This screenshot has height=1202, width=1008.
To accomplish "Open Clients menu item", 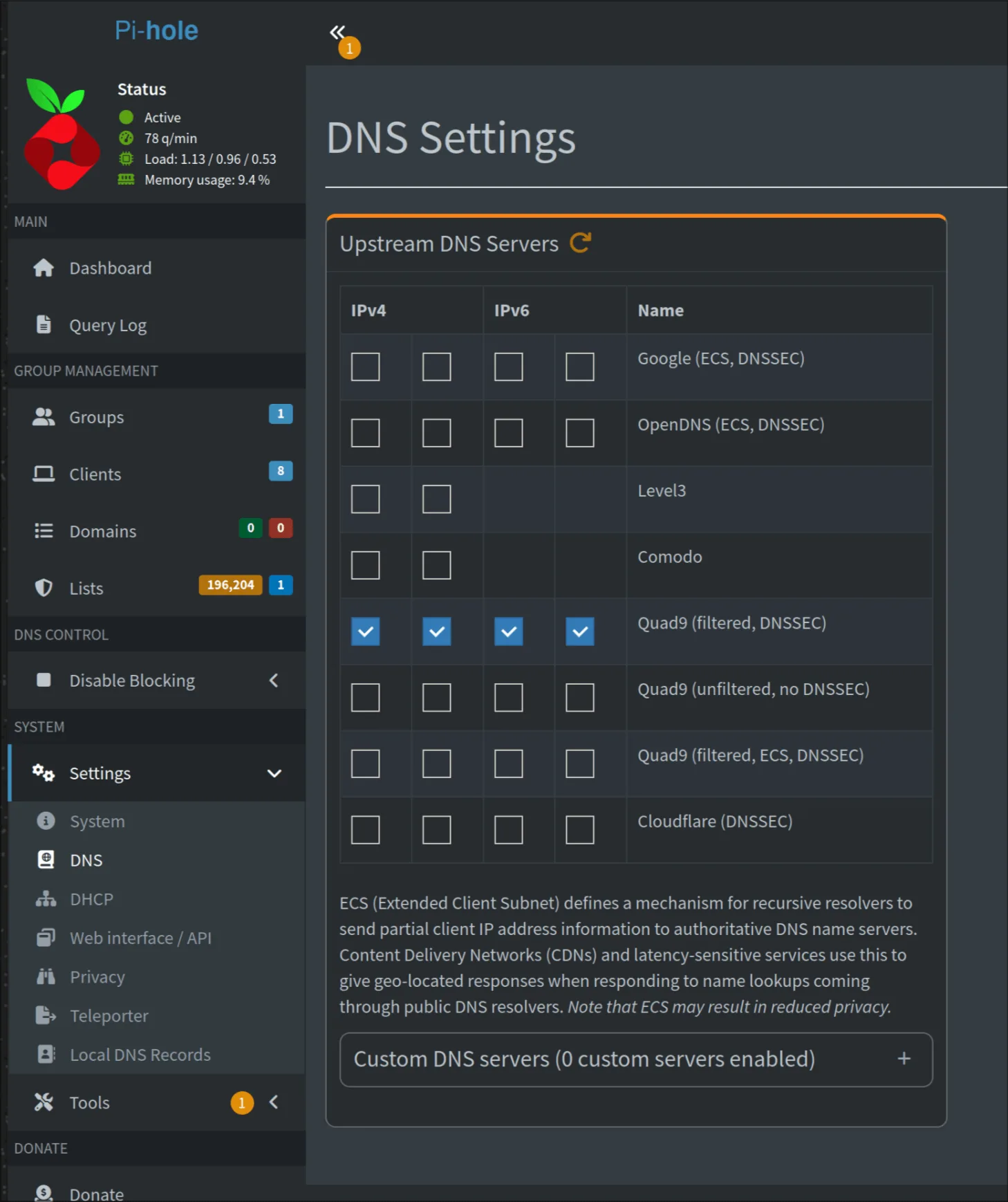I will (156, 474).
